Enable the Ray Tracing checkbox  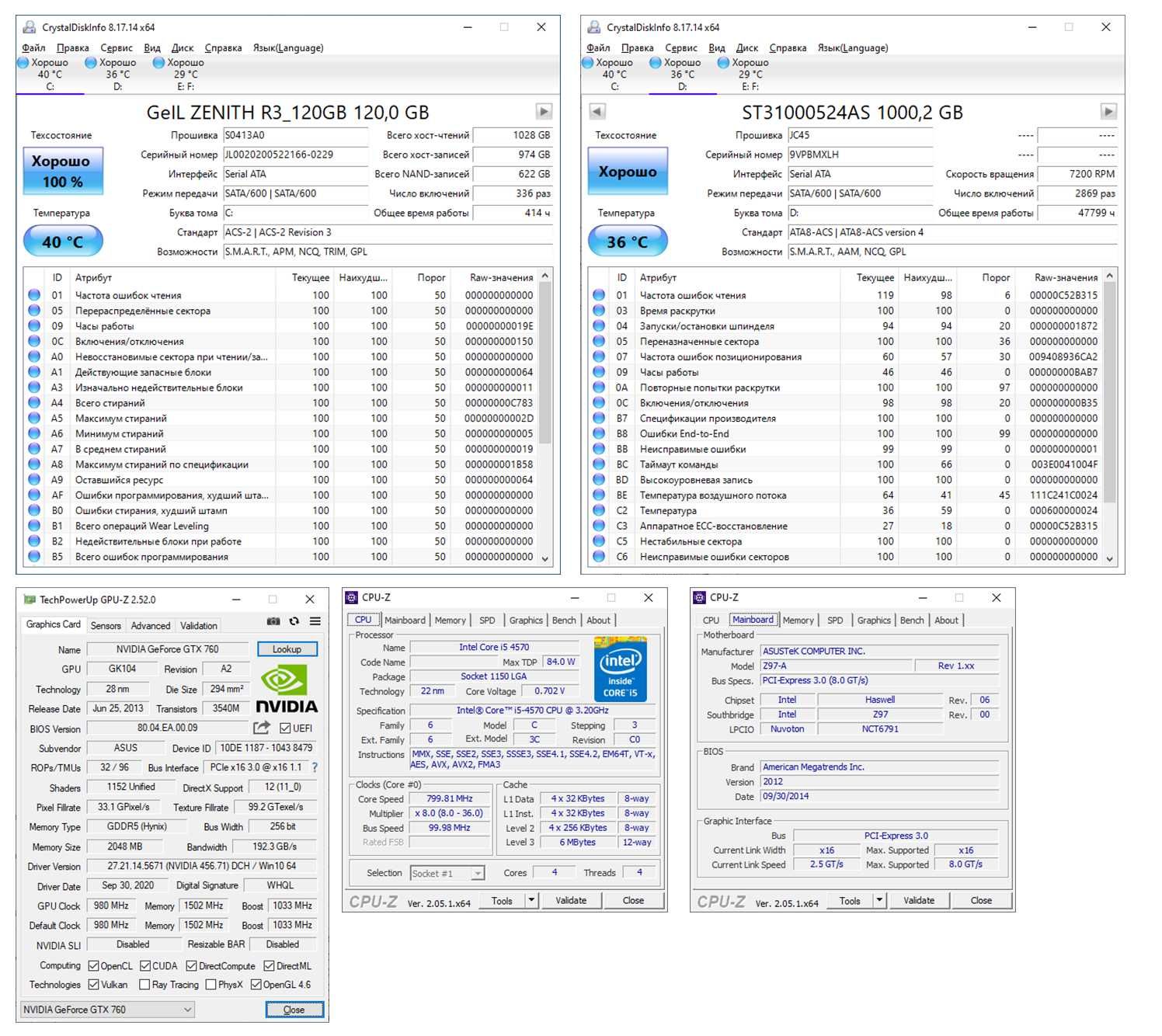click(x=144, y=985)
